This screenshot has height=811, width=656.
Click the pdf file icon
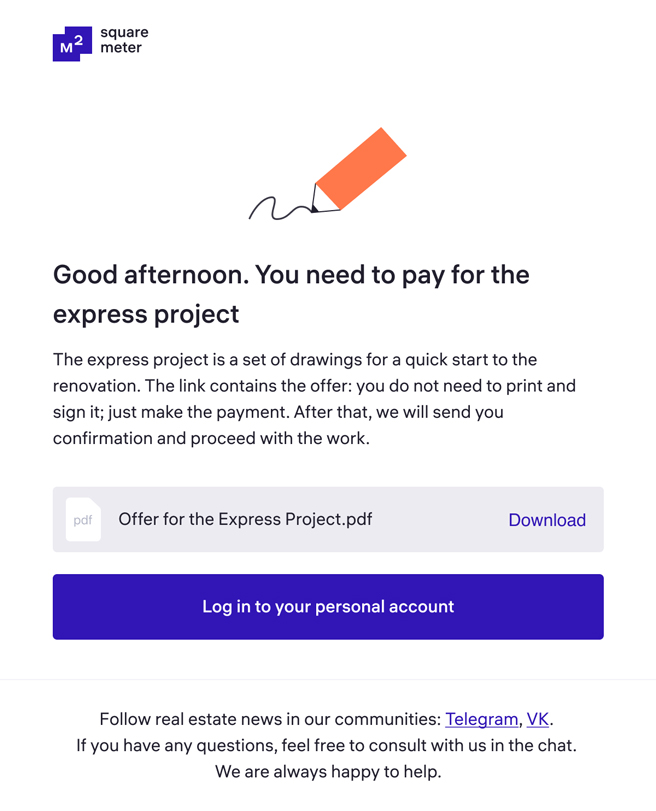click(x=83, y=520)
